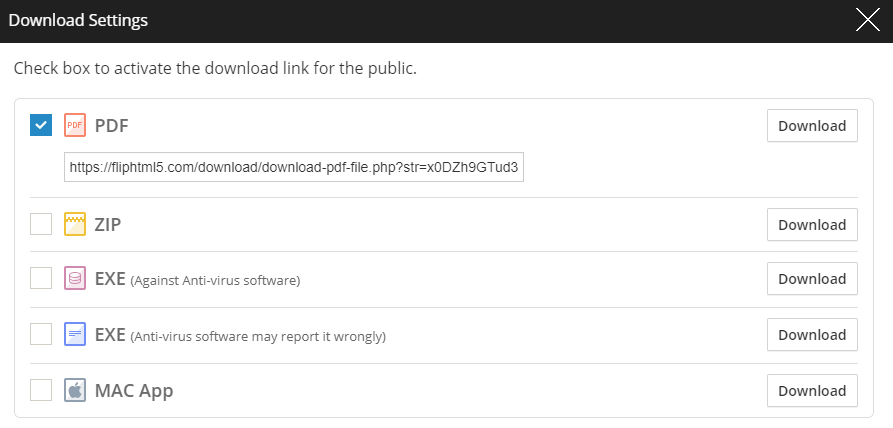
Task: Click the blue EXE icon
Action: [x=75, y=334]
